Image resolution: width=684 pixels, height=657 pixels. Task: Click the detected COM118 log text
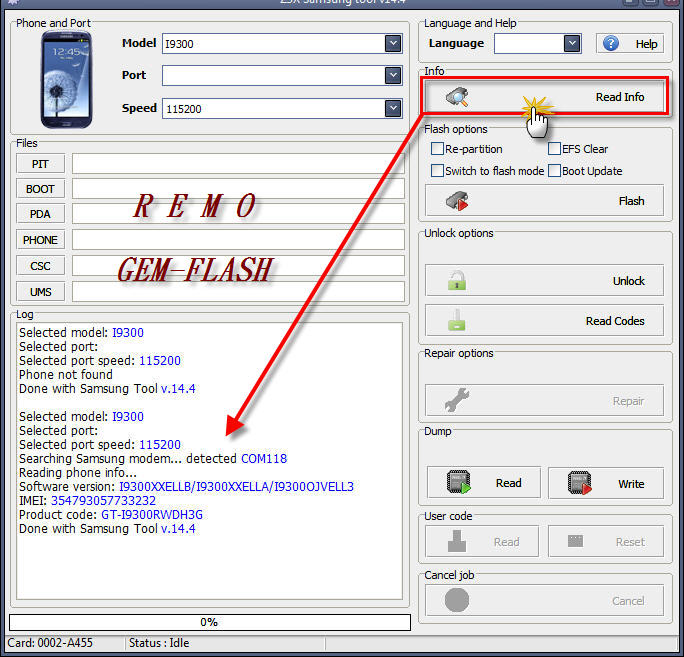pyautogui.click(x=264, y=459)
